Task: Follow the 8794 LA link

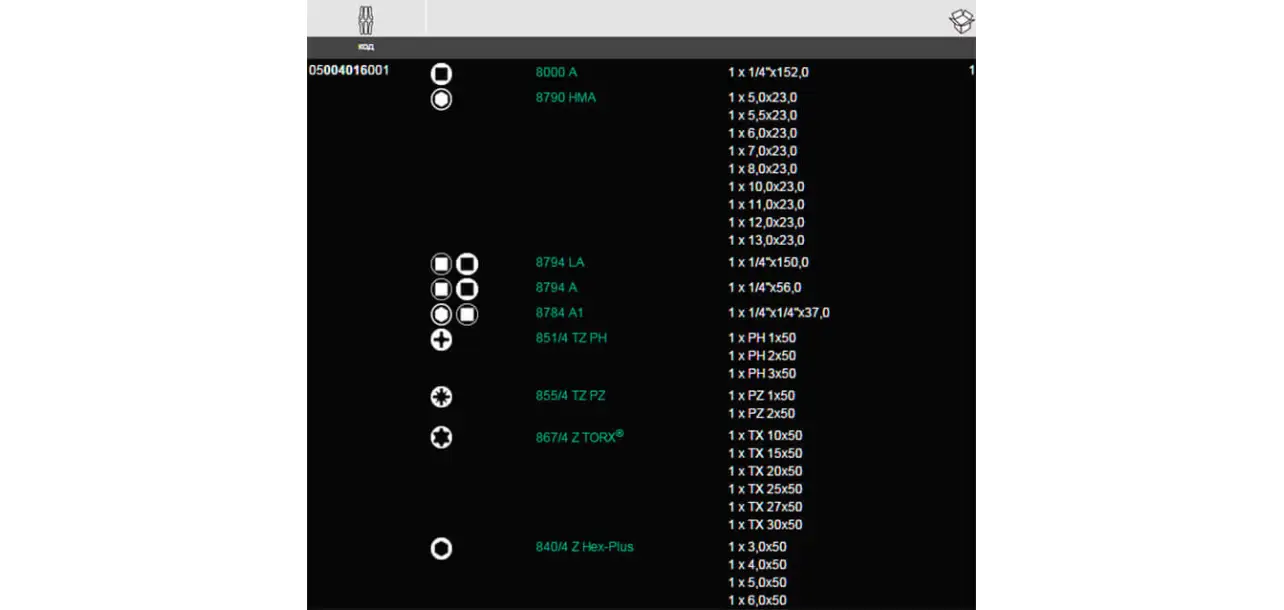Action: click(560, 263)
